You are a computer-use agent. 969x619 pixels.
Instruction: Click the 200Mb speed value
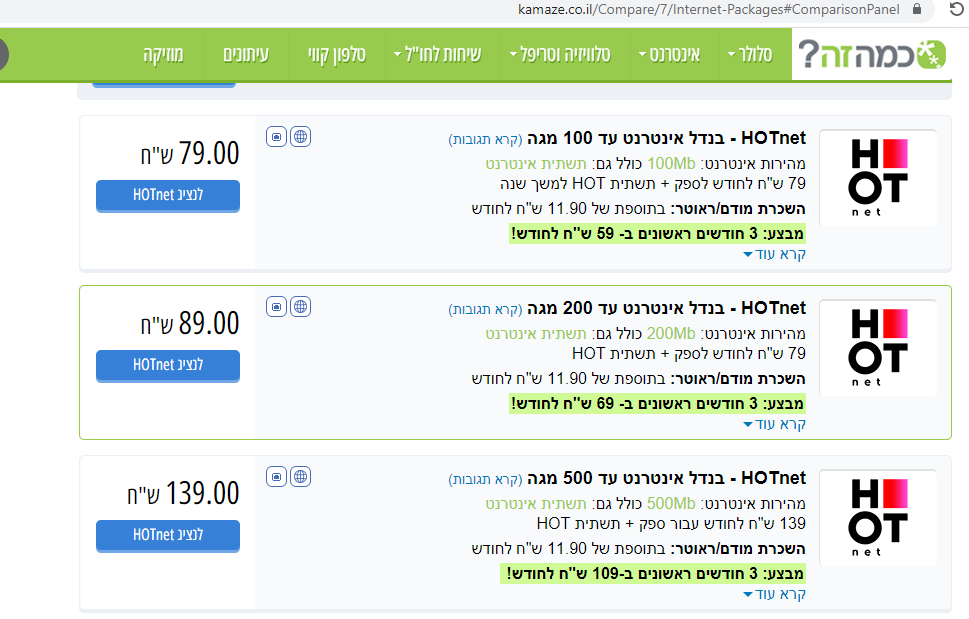[x=671, y=334]
